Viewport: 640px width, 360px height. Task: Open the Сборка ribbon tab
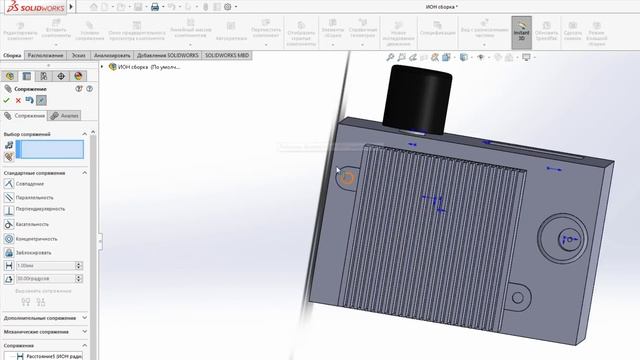(x=12, y=55)
